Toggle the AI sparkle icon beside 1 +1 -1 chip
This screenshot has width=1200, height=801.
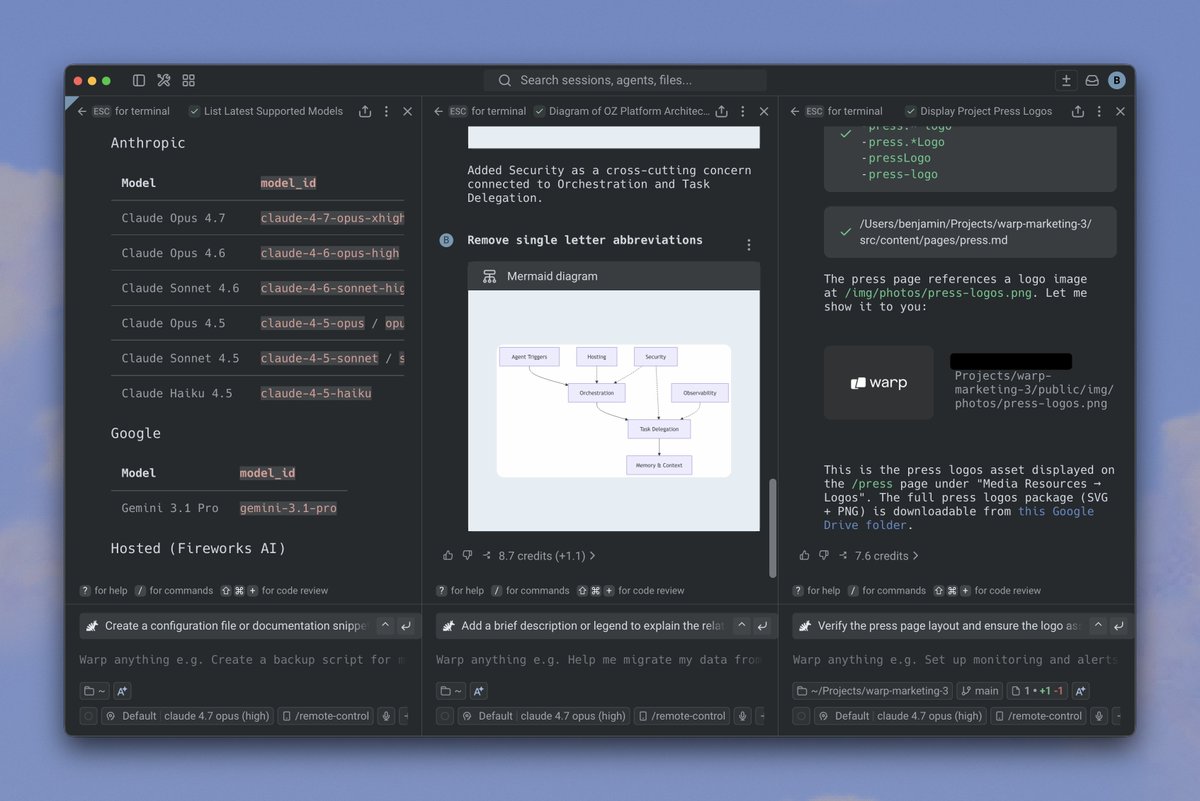(x=1081, y=691)
